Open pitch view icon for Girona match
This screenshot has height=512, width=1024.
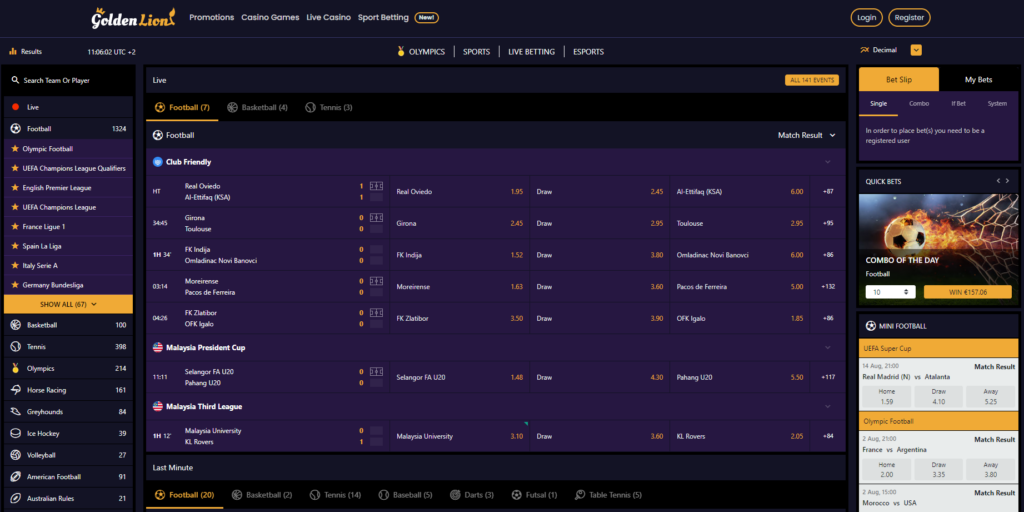pyautogui.click(x=376, y=217)
